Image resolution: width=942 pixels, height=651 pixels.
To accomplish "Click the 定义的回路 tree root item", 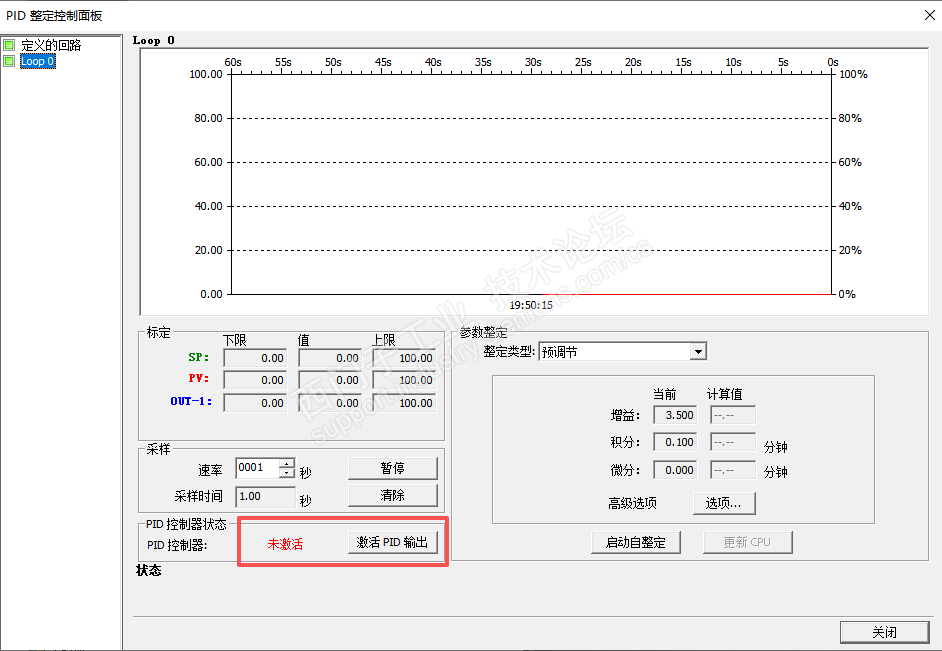I will point(51,45).
